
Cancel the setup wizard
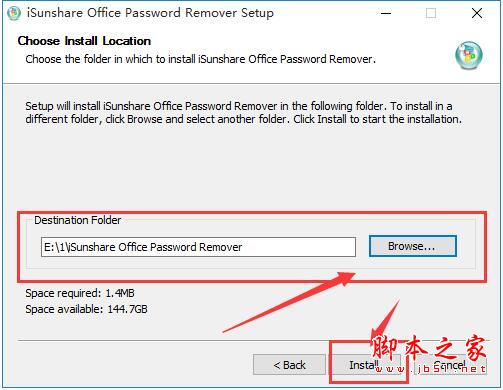450,365
